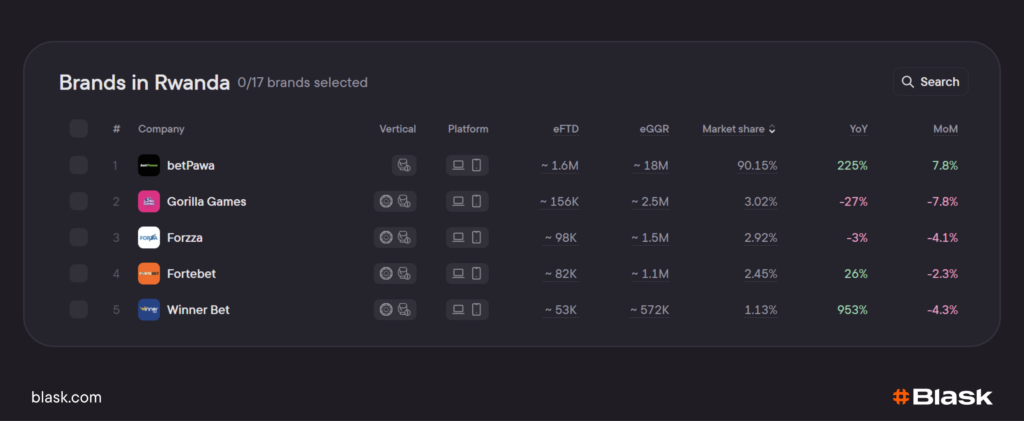Click the betPawa brand logo icon
1024x421 pixels.
(149, 165)
